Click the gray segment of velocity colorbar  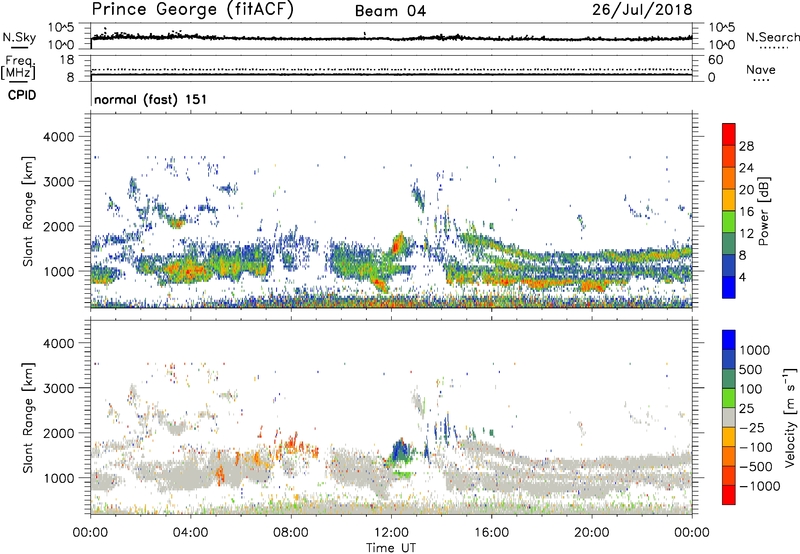(729, 417)
